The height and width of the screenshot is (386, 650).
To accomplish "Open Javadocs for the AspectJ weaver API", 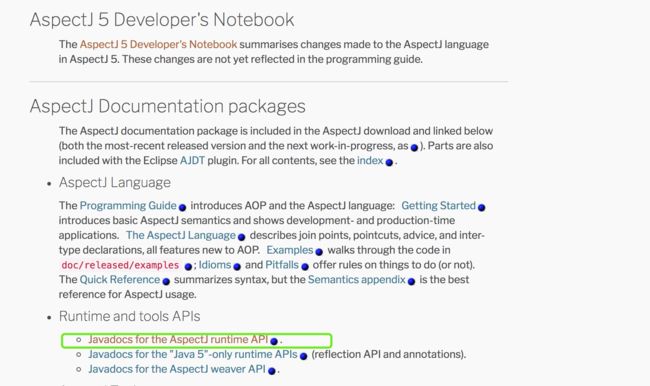I will (x=177, y=369).
